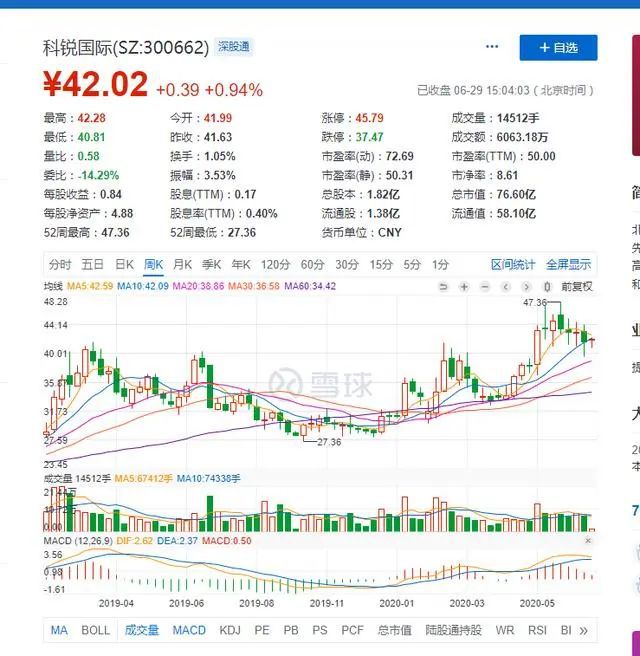Viewport: 640px width, 656px height.
Task: Click the volume MA10:74338手 label
Action: pyautogui.click(x=208, y=478)
